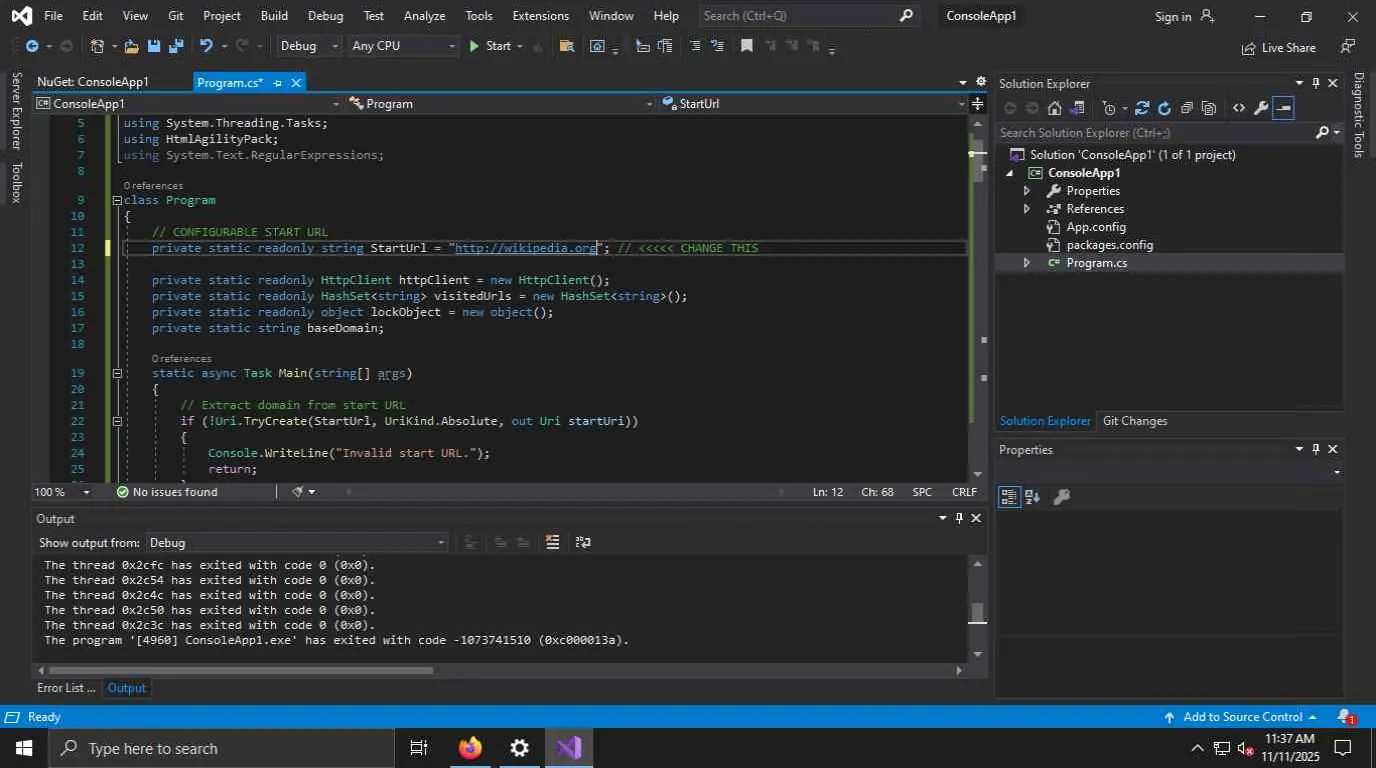
Task: Open the Build menu
Action: (x=274, y=16)
